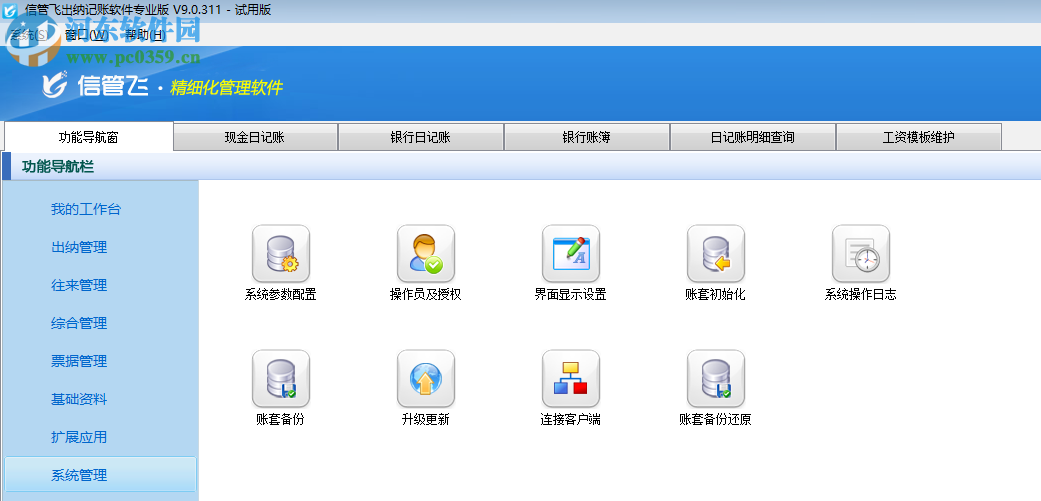Screen dimensions: 1041x501
Task: Select 基础资料 in navigation bar
Action: click(x=79, y=399)
